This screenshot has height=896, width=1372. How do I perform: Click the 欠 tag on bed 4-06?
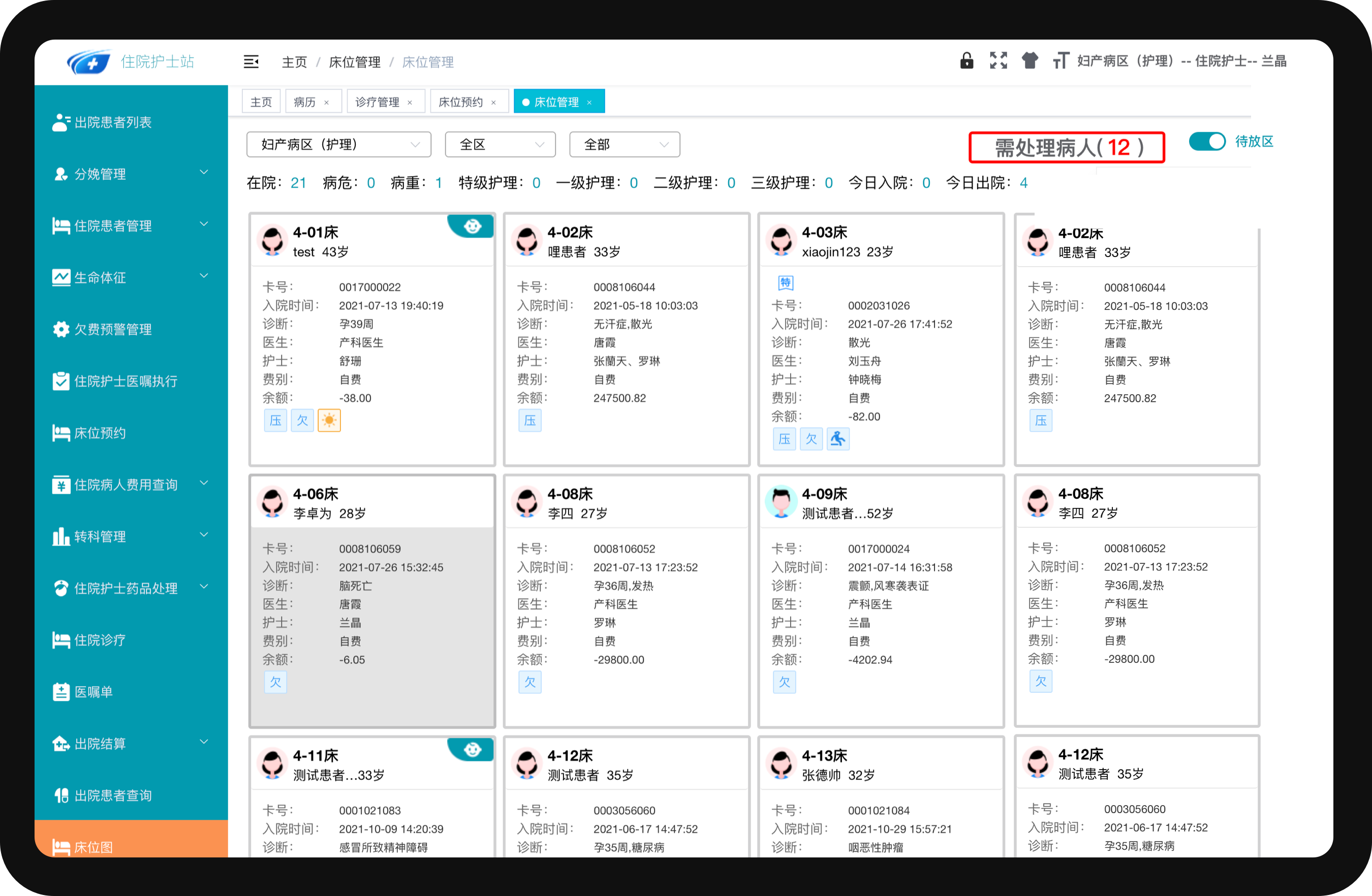pos(275,682)
